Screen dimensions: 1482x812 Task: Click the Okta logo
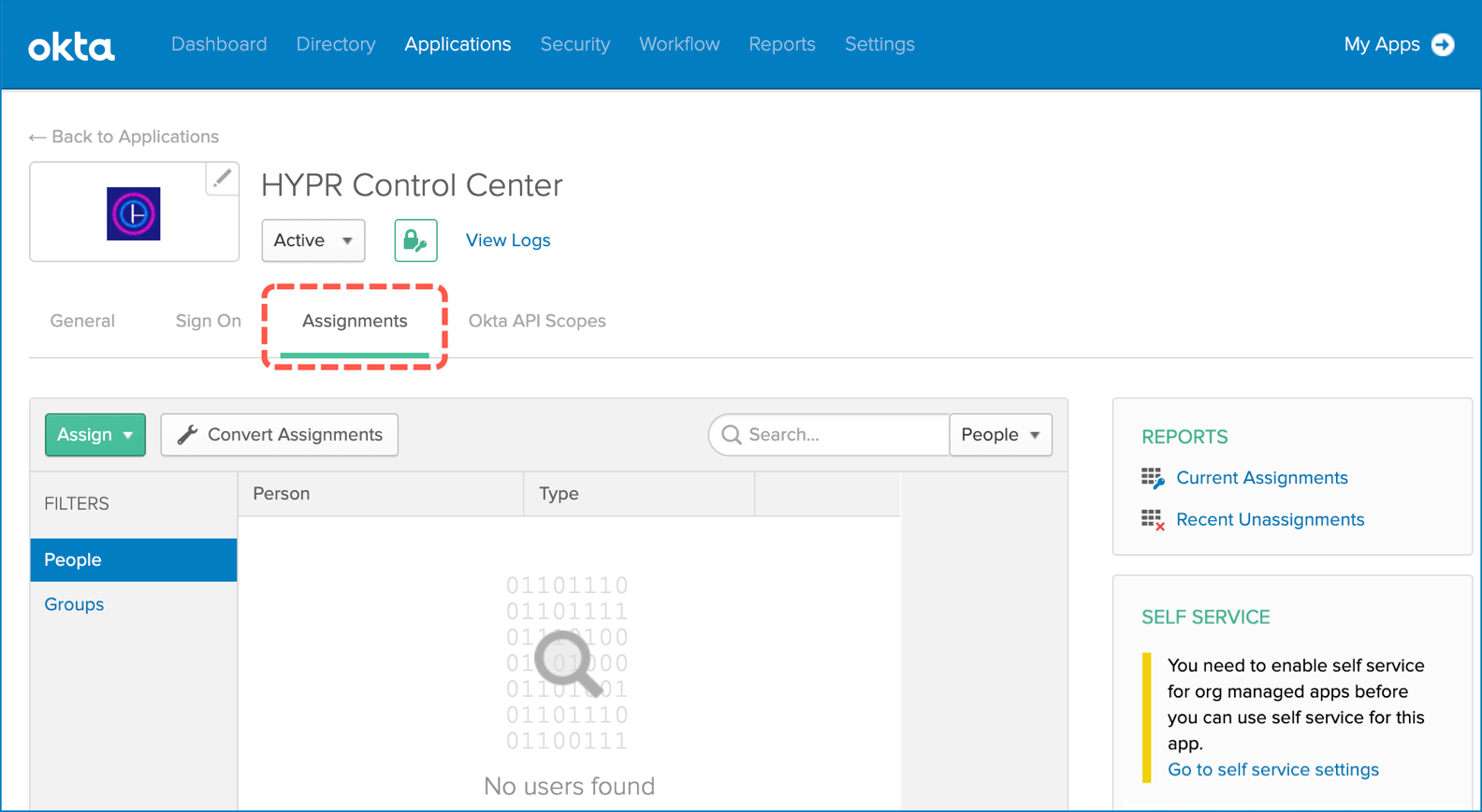point(71,46)
